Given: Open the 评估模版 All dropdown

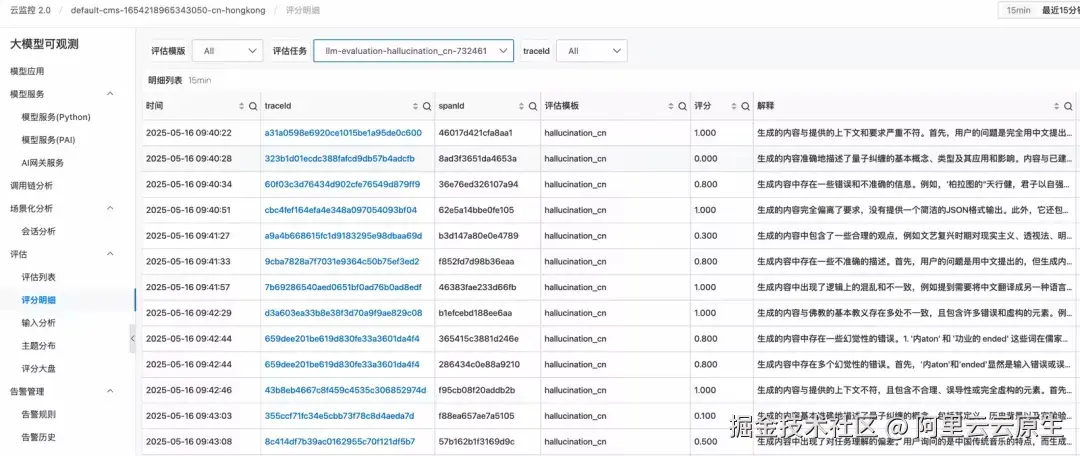Looking at the screenshot, I should (228, 51).
